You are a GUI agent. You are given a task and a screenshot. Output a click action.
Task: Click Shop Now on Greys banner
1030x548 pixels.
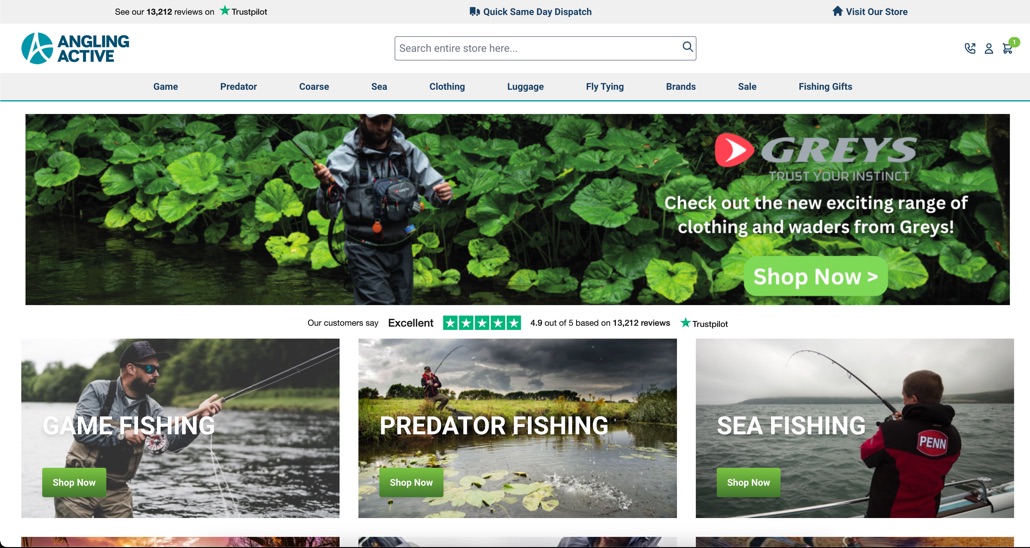pos(816,276)
